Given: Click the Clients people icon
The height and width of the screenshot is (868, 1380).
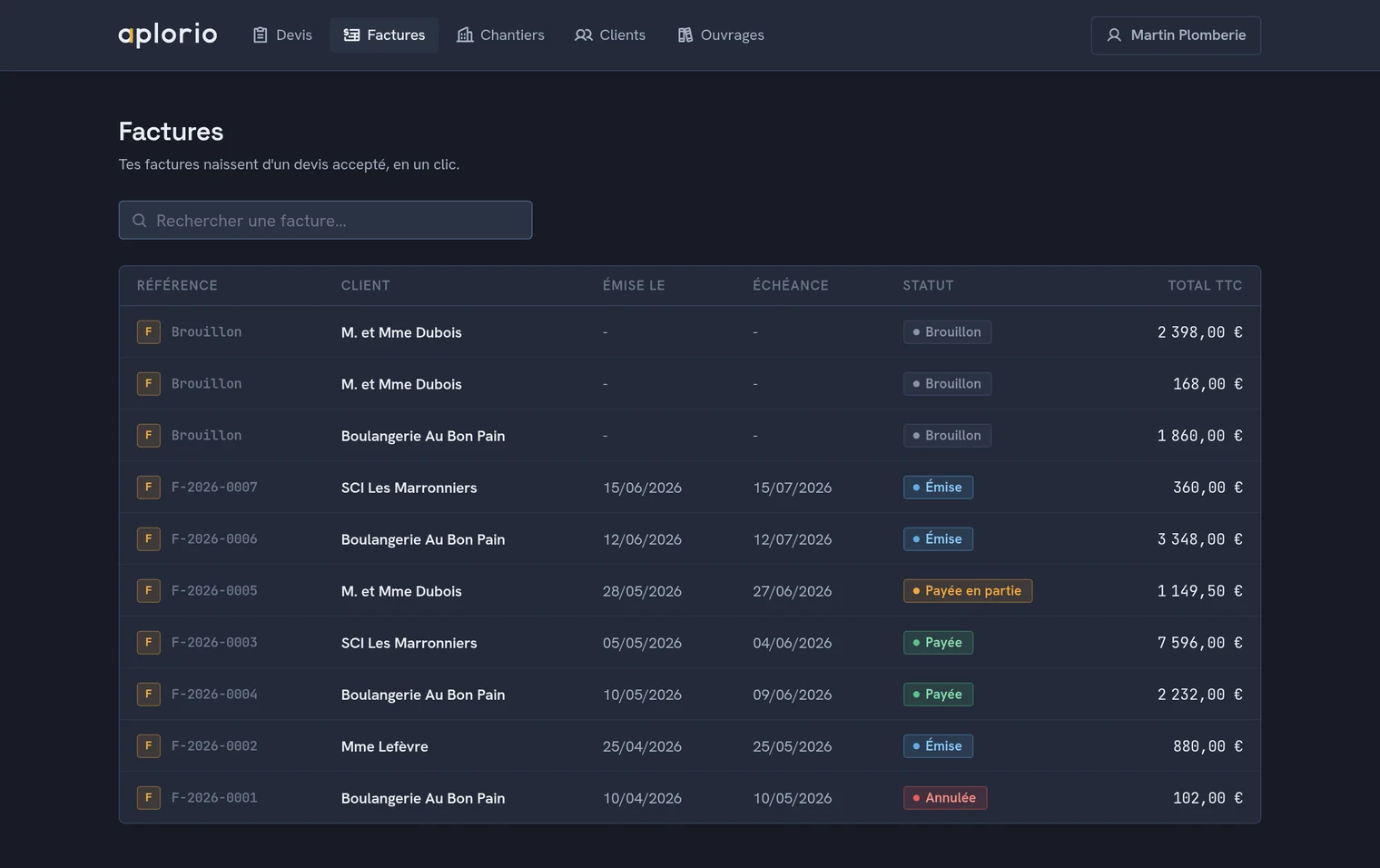Looking at the screenshot, I should click(x=584, y=35).
